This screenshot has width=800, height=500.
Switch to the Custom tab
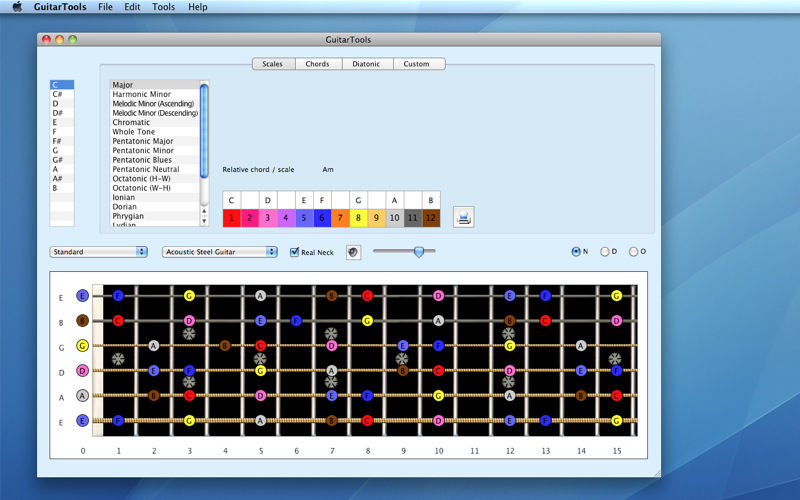pos(417,64)
